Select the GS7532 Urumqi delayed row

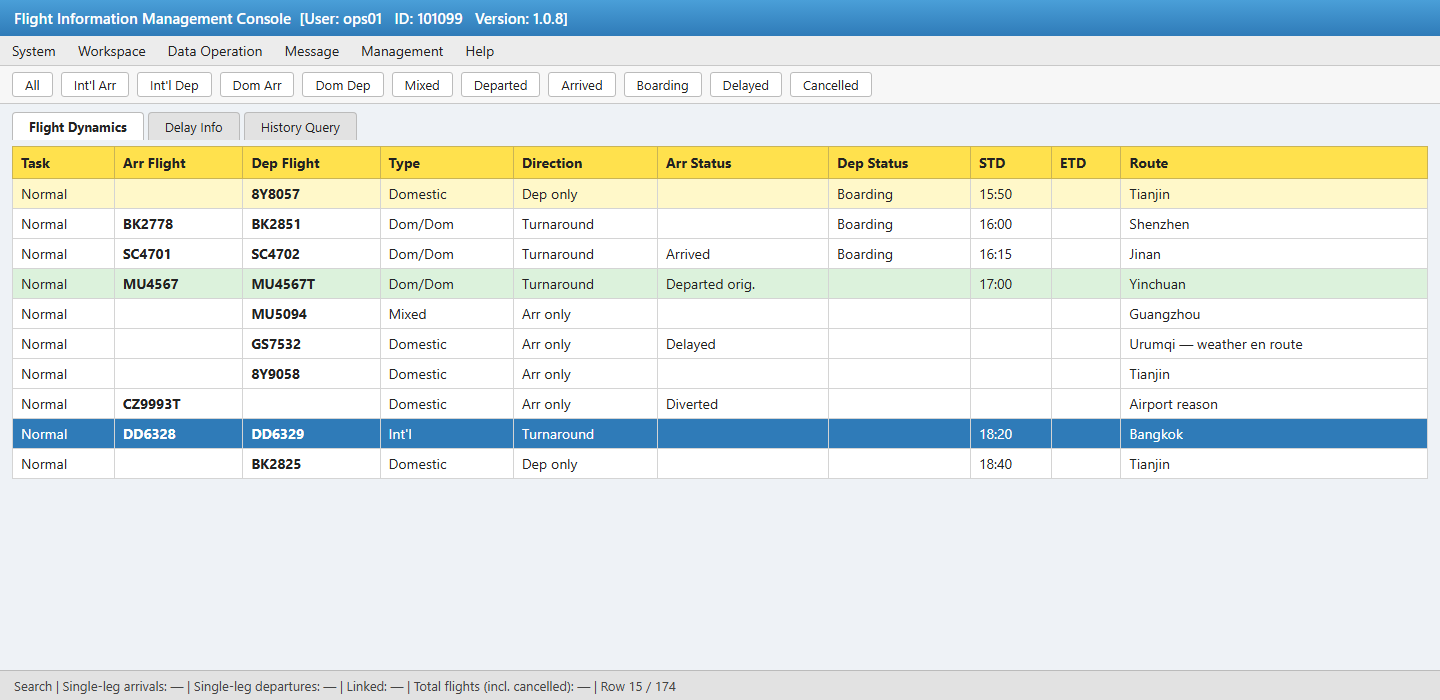point(720,344)
